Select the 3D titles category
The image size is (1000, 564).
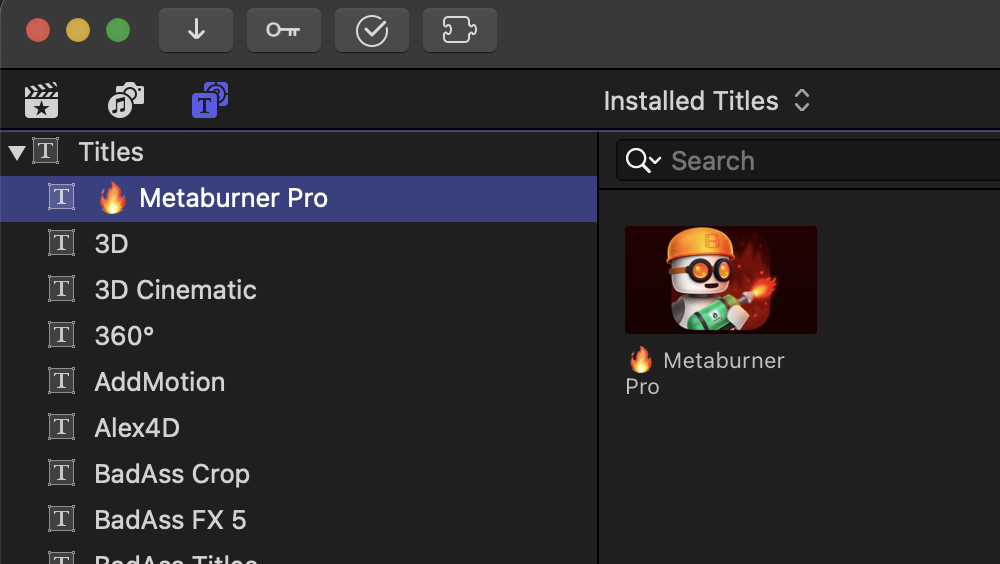(x=111, y=244)
